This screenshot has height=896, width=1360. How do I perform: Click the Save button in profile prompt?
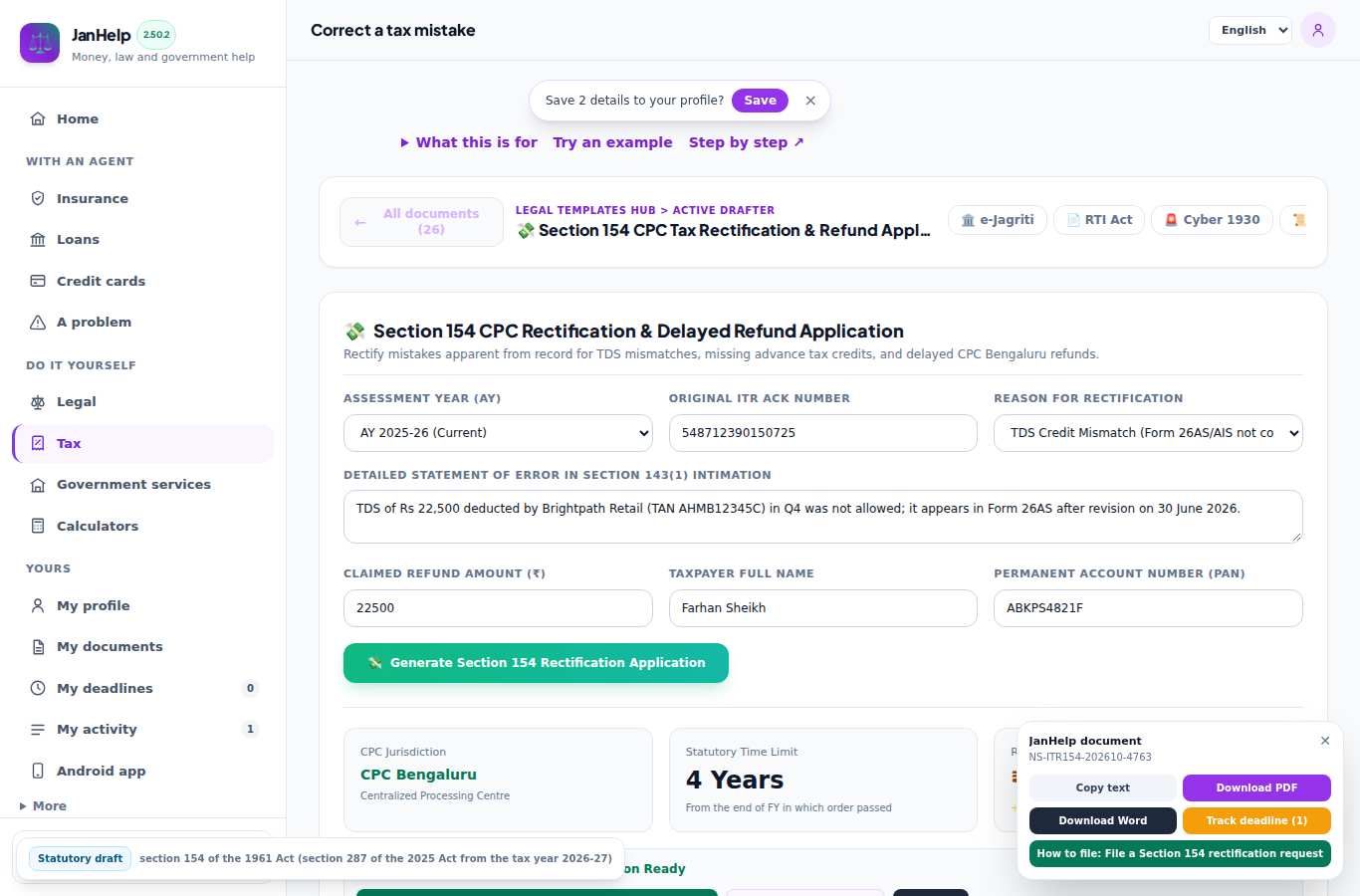click(x=760, y=101)
